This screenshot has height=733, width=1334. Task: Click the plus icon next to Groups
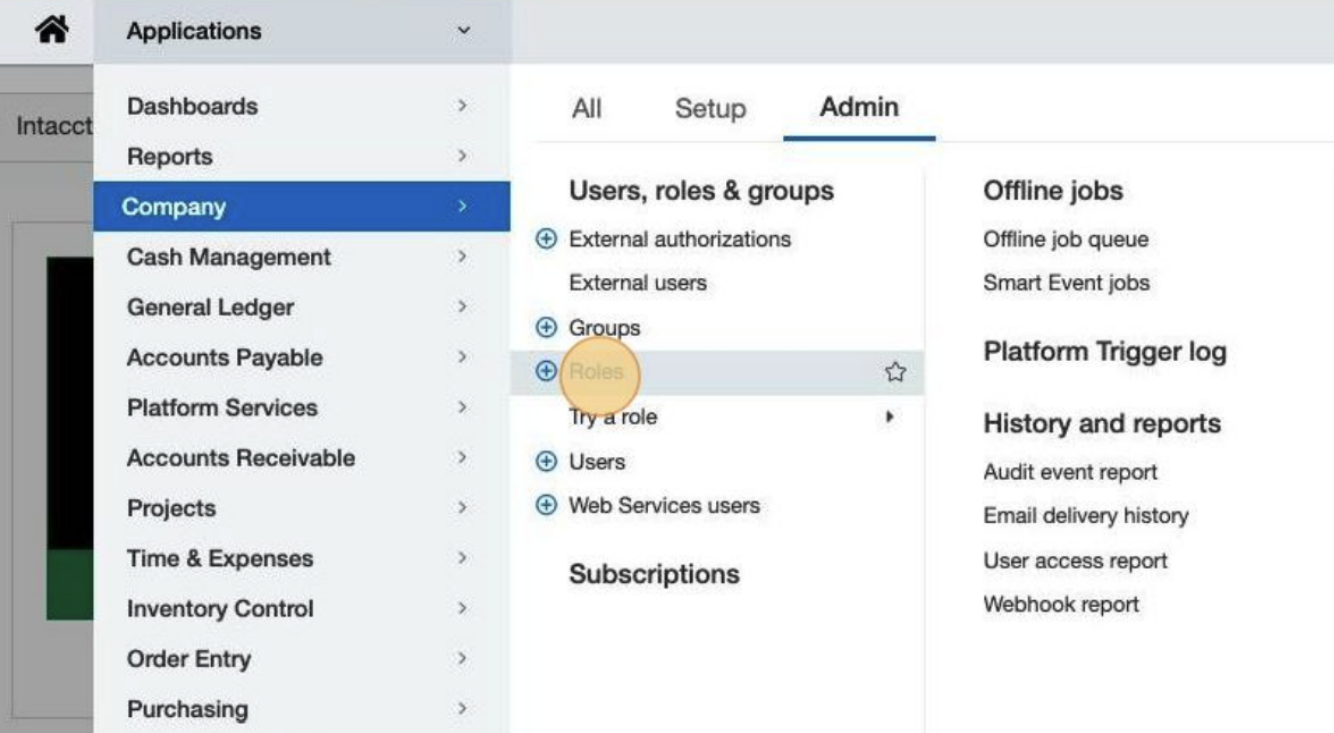(546, 328)
